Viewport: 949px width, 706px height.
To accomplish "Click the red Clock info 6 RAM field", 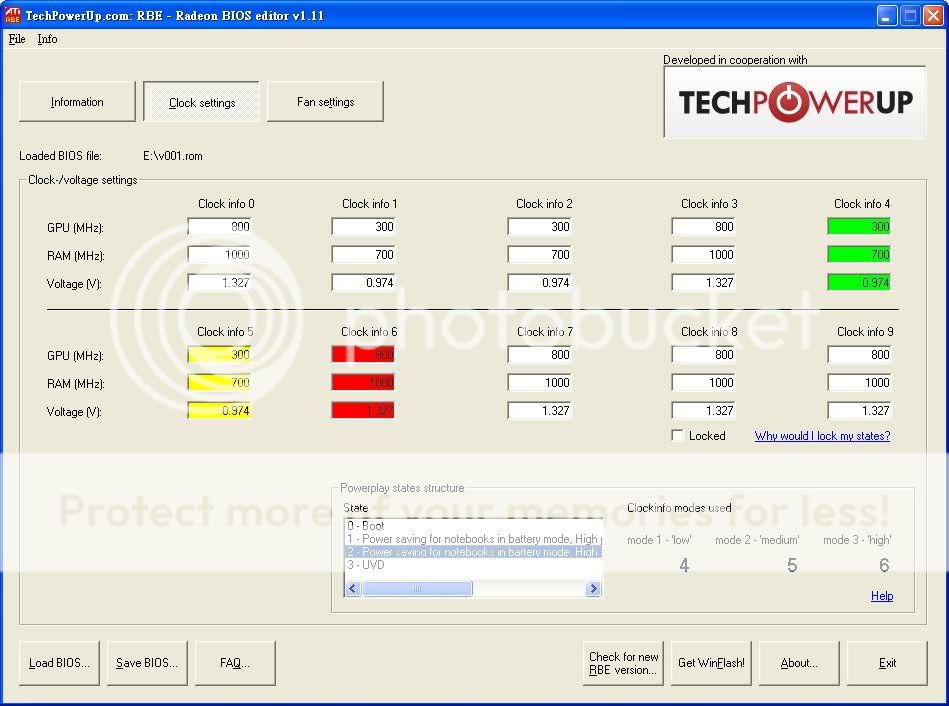I will [x=363, y=383].
